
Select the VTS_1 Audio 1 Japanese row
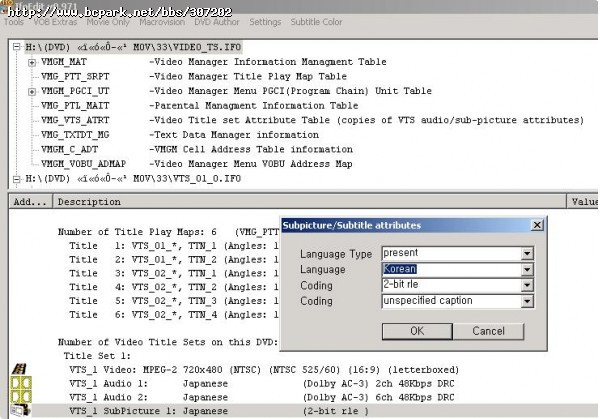pos(262,384)
